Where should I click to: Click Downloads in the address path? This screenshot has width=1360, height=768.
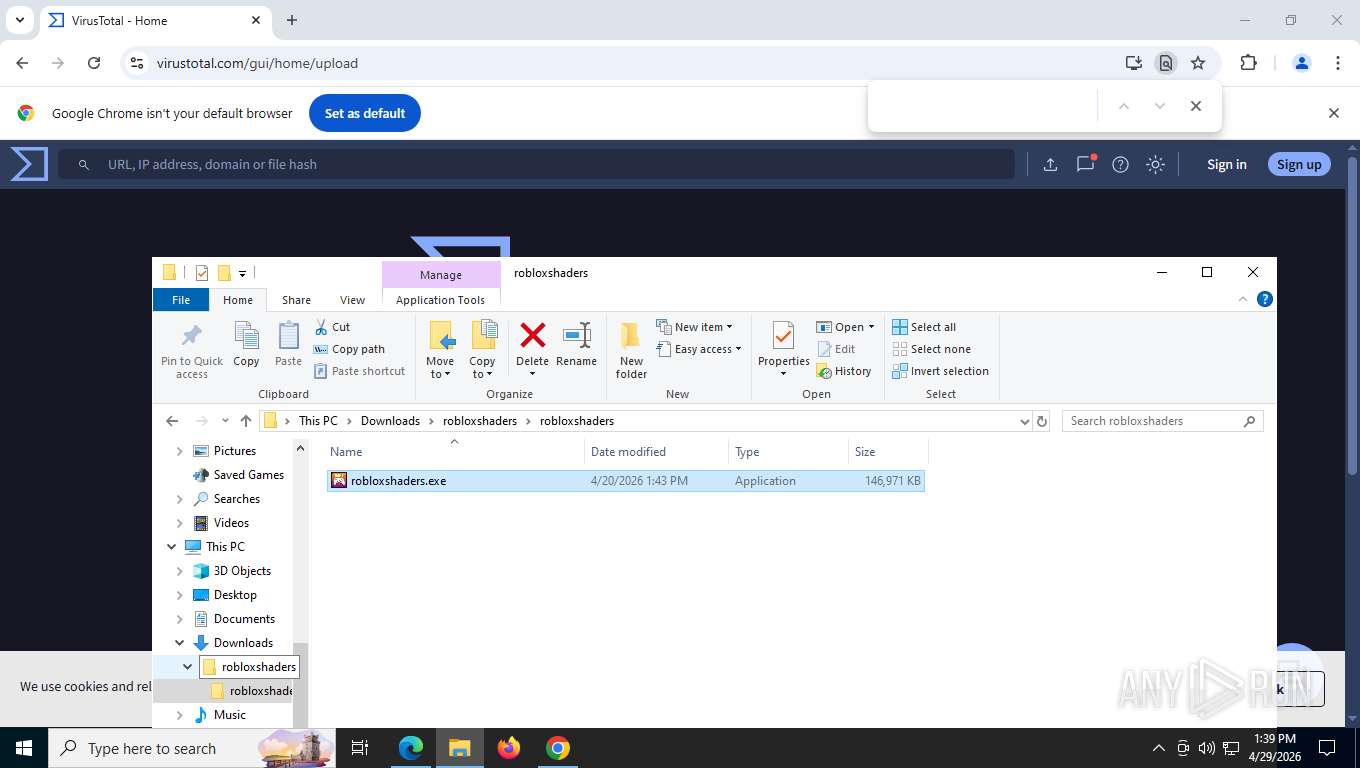[x=390, y=421]
